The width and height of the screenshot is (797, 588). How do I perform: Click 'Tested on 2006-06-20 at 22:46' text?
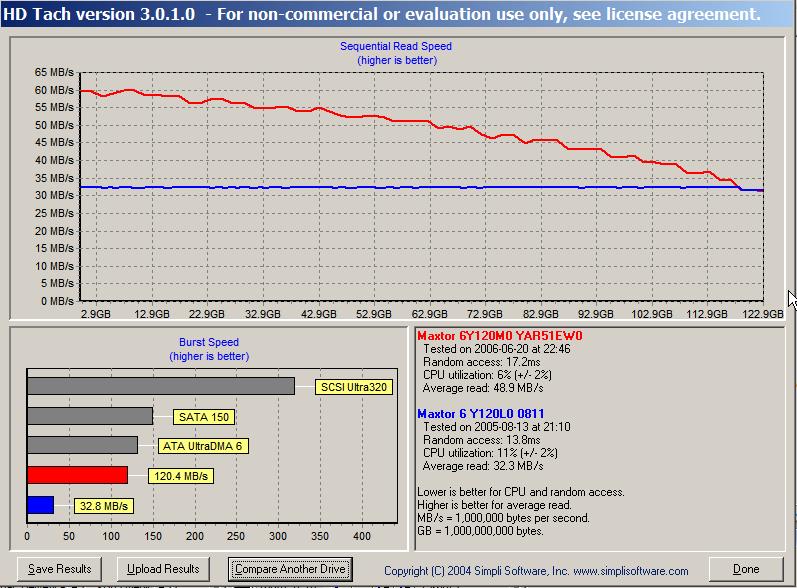coord(497,349)
